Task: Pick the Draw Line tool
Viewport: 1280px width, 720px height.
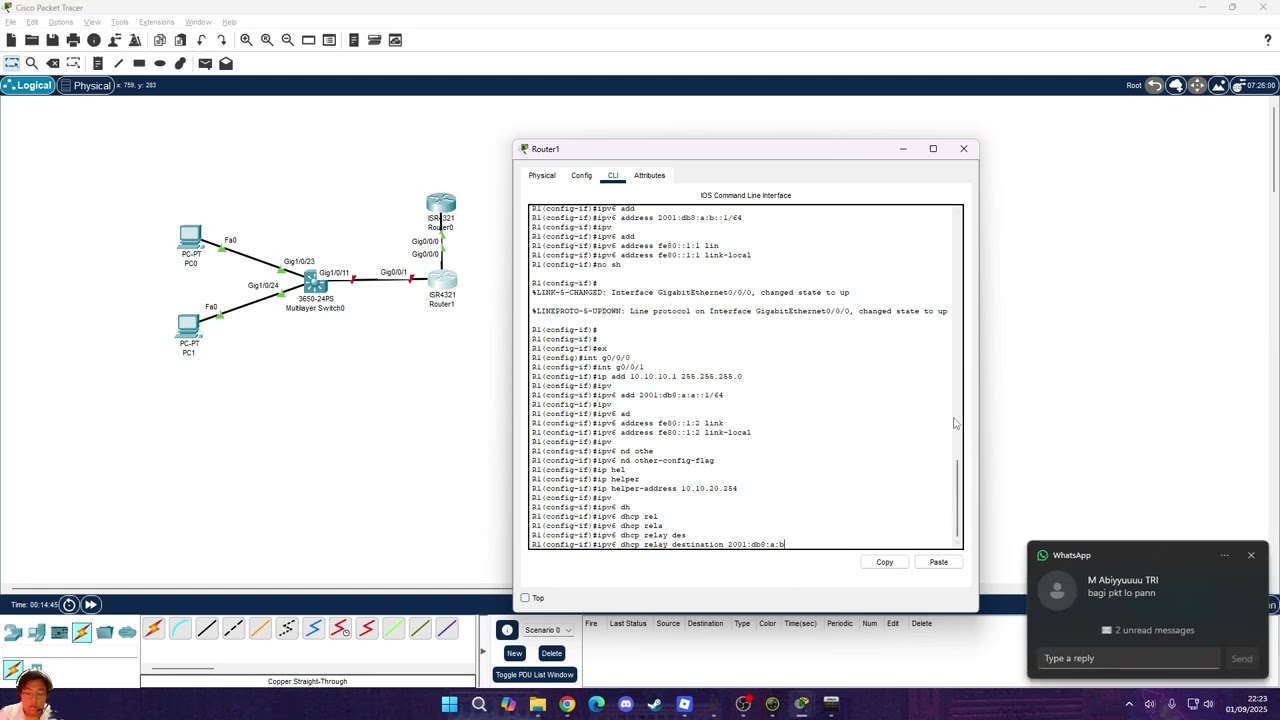Action: pos(118,63)
